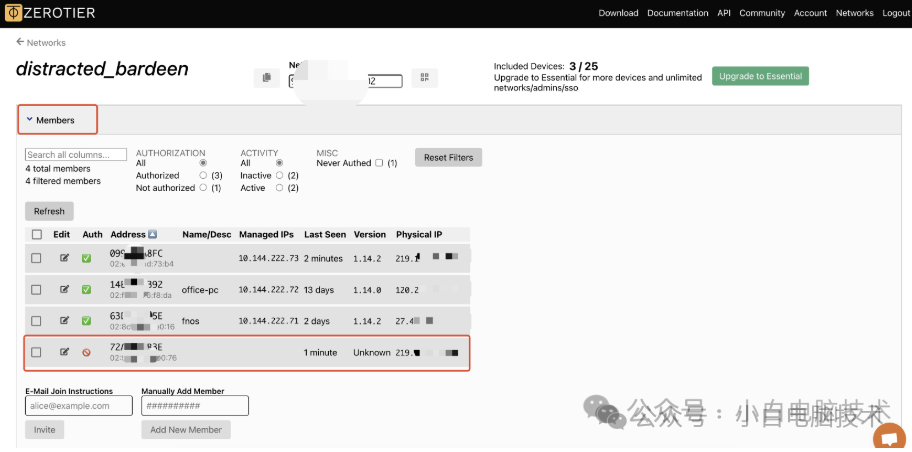Click the Upgrade to Essential button
This screenshot has width=912, height=452.
tap(760, 77)
